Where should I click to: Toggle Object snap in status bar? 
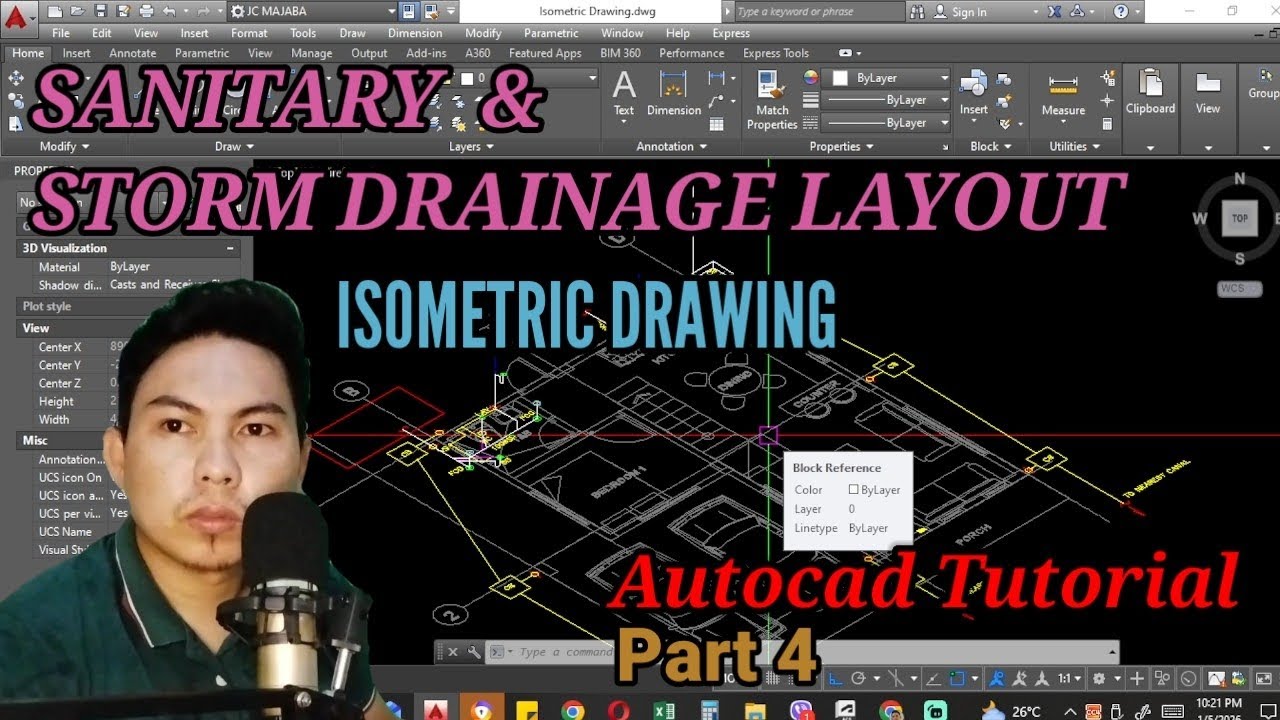coord(959,679)
